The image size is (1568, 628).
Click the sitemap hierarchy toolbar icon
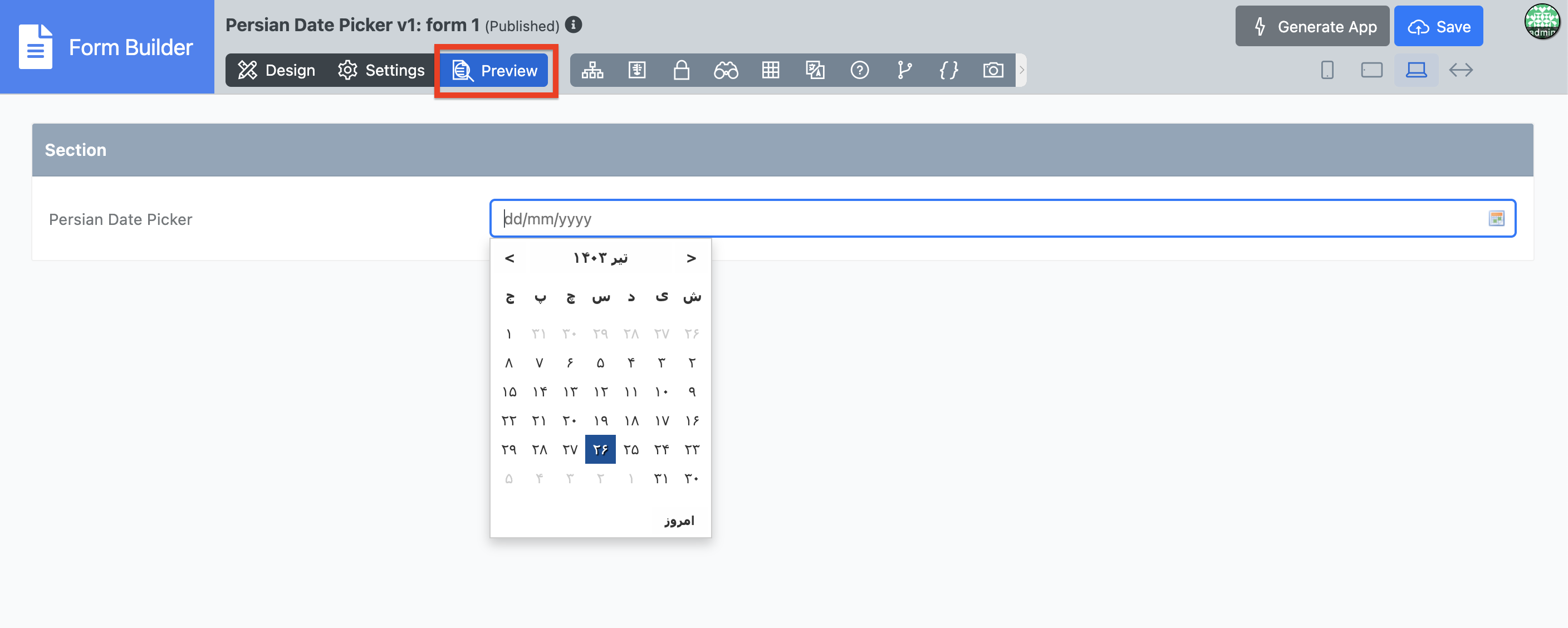[592, 71]
